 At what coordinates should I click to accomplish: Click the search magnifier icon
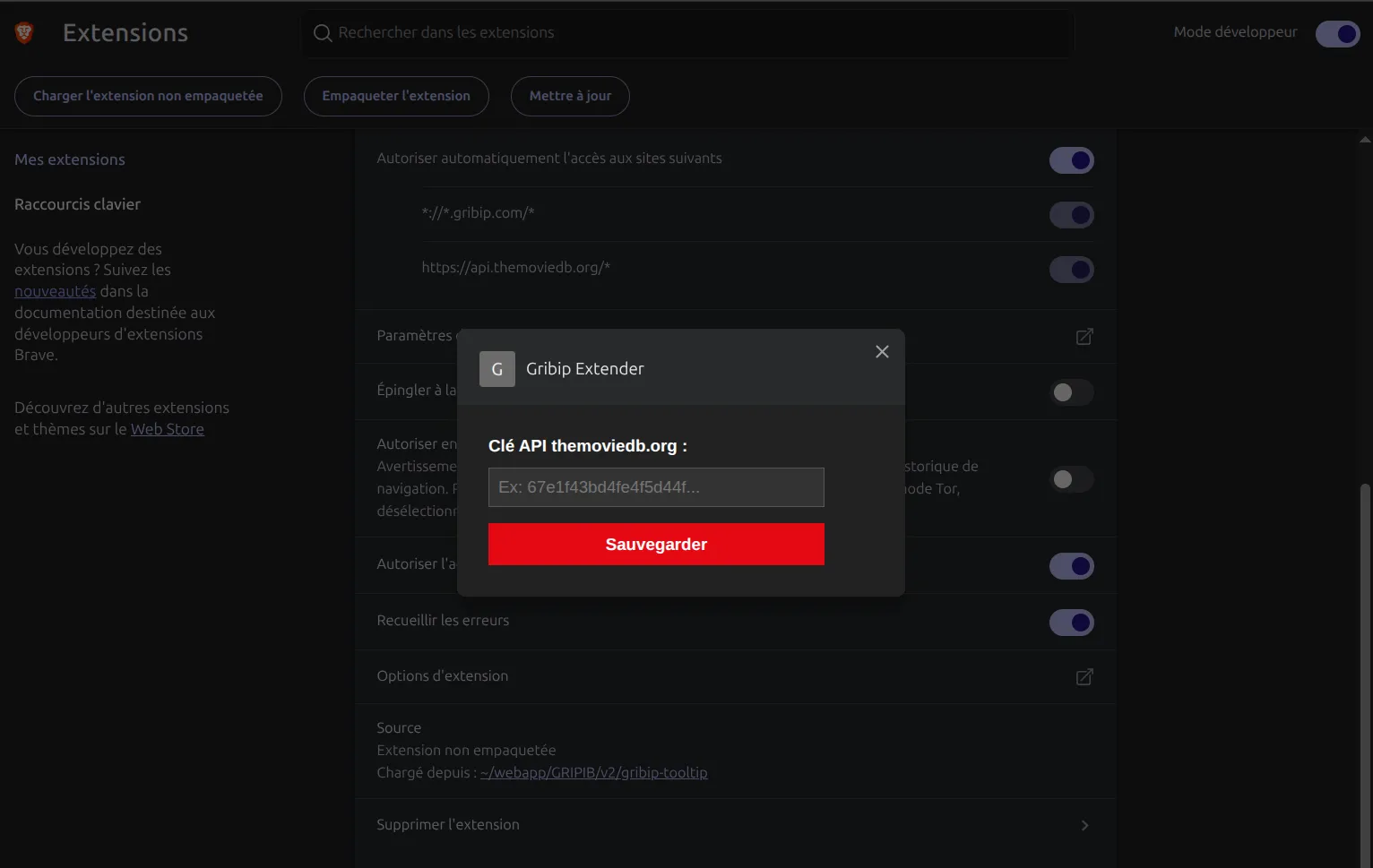pos(323,33)
